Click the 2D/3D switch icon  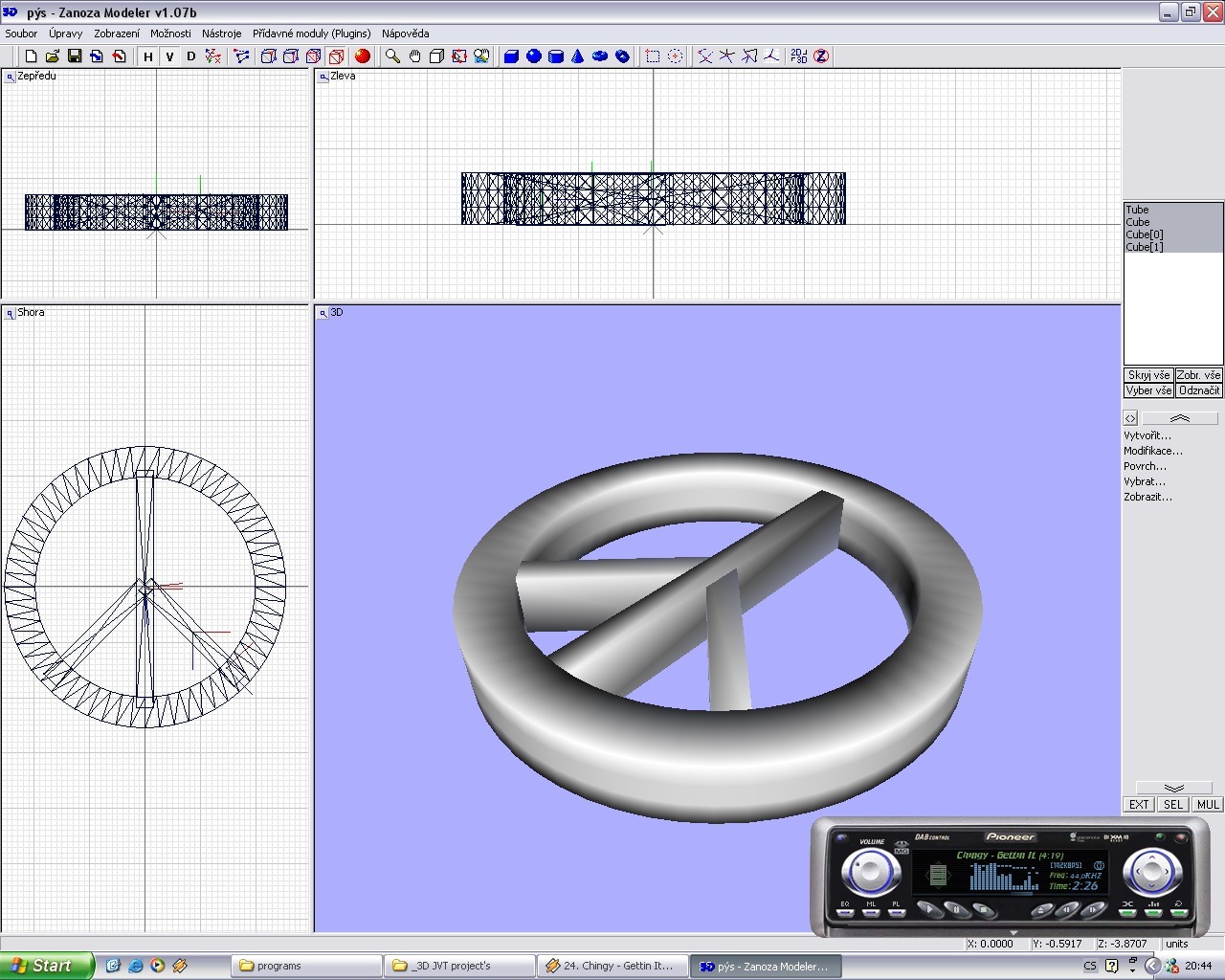point(798,56)
